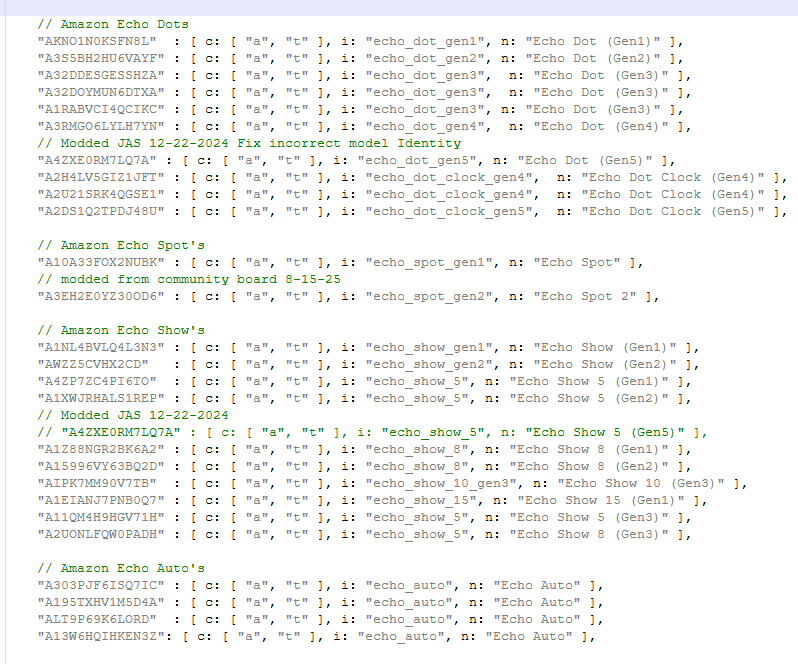Click the key "A1EIANJ7PNB0Q7"

101,501
